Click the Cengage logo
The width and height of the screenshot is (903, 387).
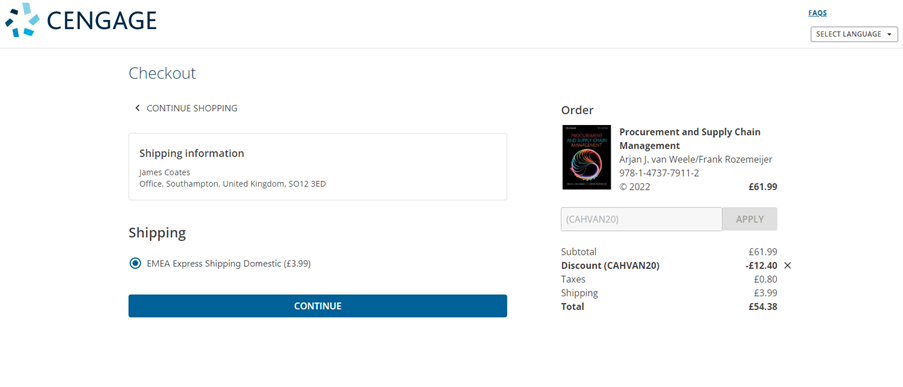click(81, 20)
